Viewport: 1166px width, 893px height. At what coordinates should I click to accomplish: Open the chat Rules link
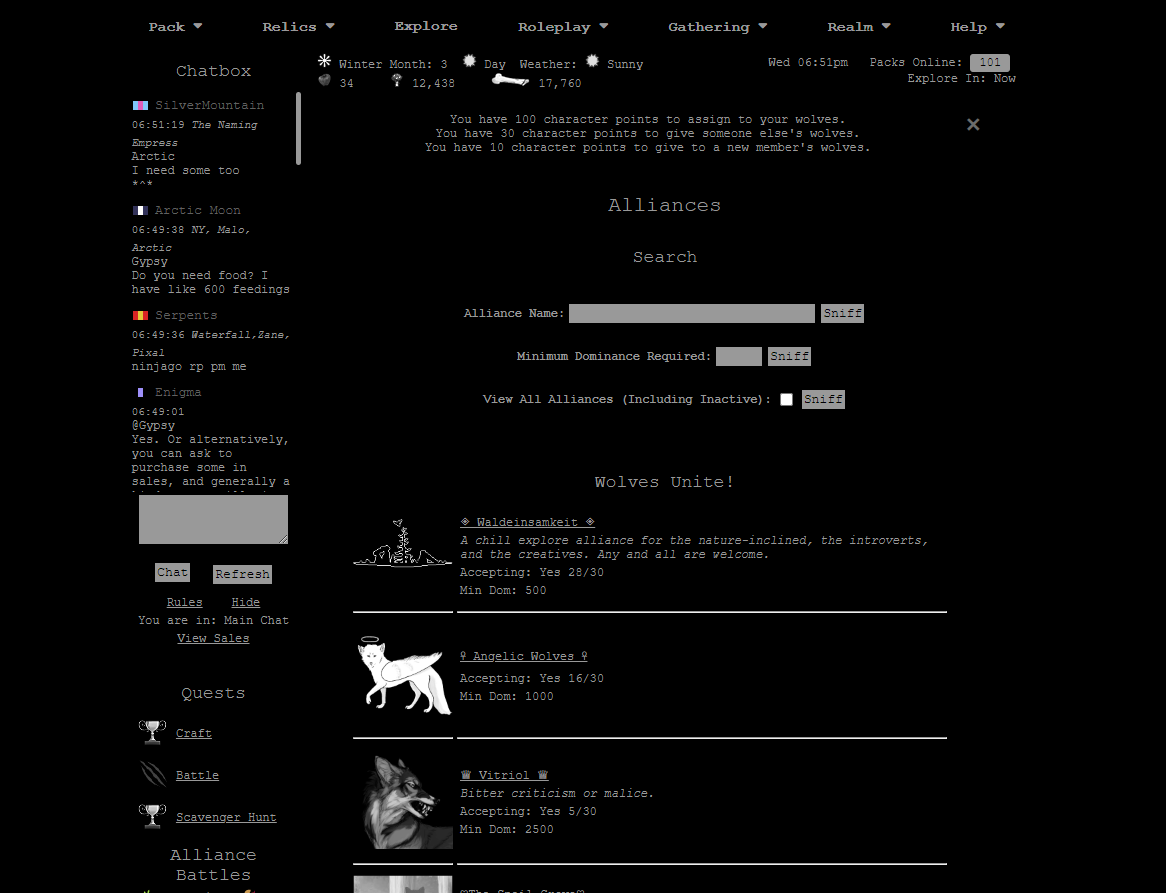click(x=184, y=602)
